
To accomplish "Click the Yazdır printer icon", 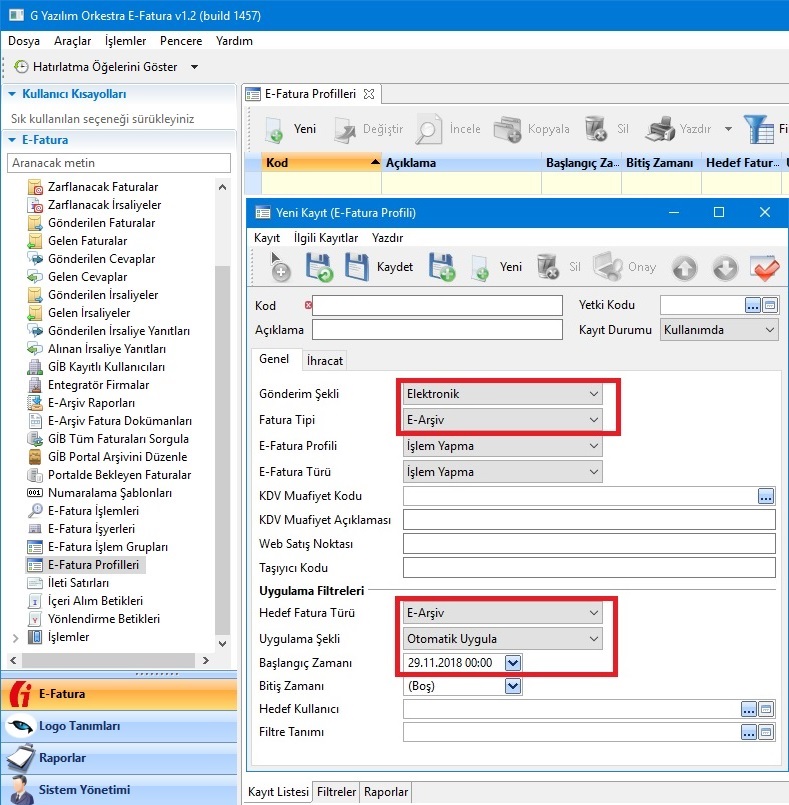I will click(x=660, y=129).
